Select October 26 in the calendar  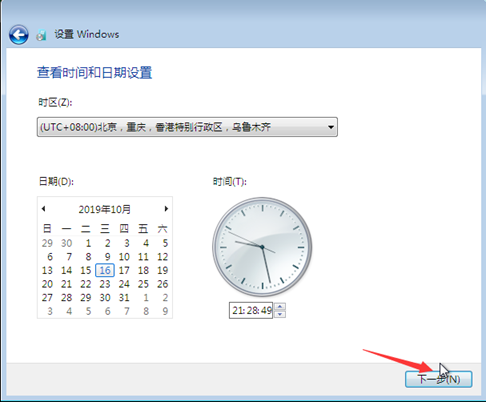coord(163,284)
